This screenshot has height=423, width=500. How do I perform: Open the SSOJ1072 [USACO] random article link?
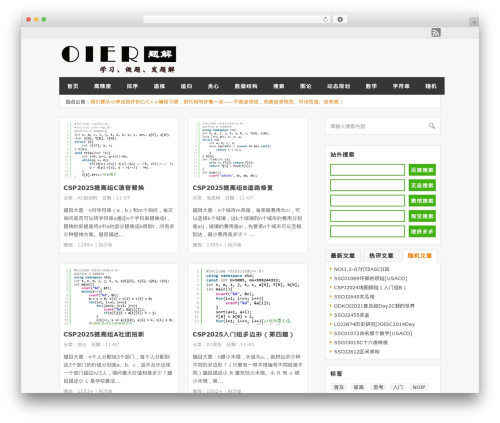(x=373, y=333)
